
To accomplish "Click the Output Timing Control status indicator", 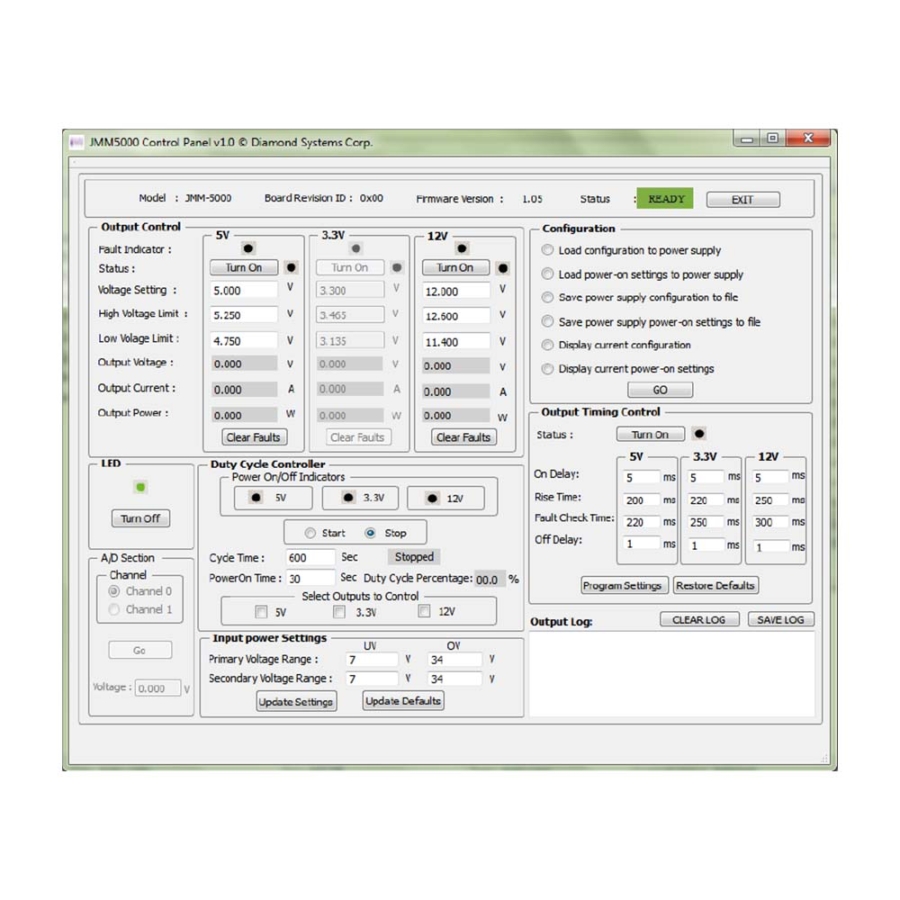I will coord(699,434).
